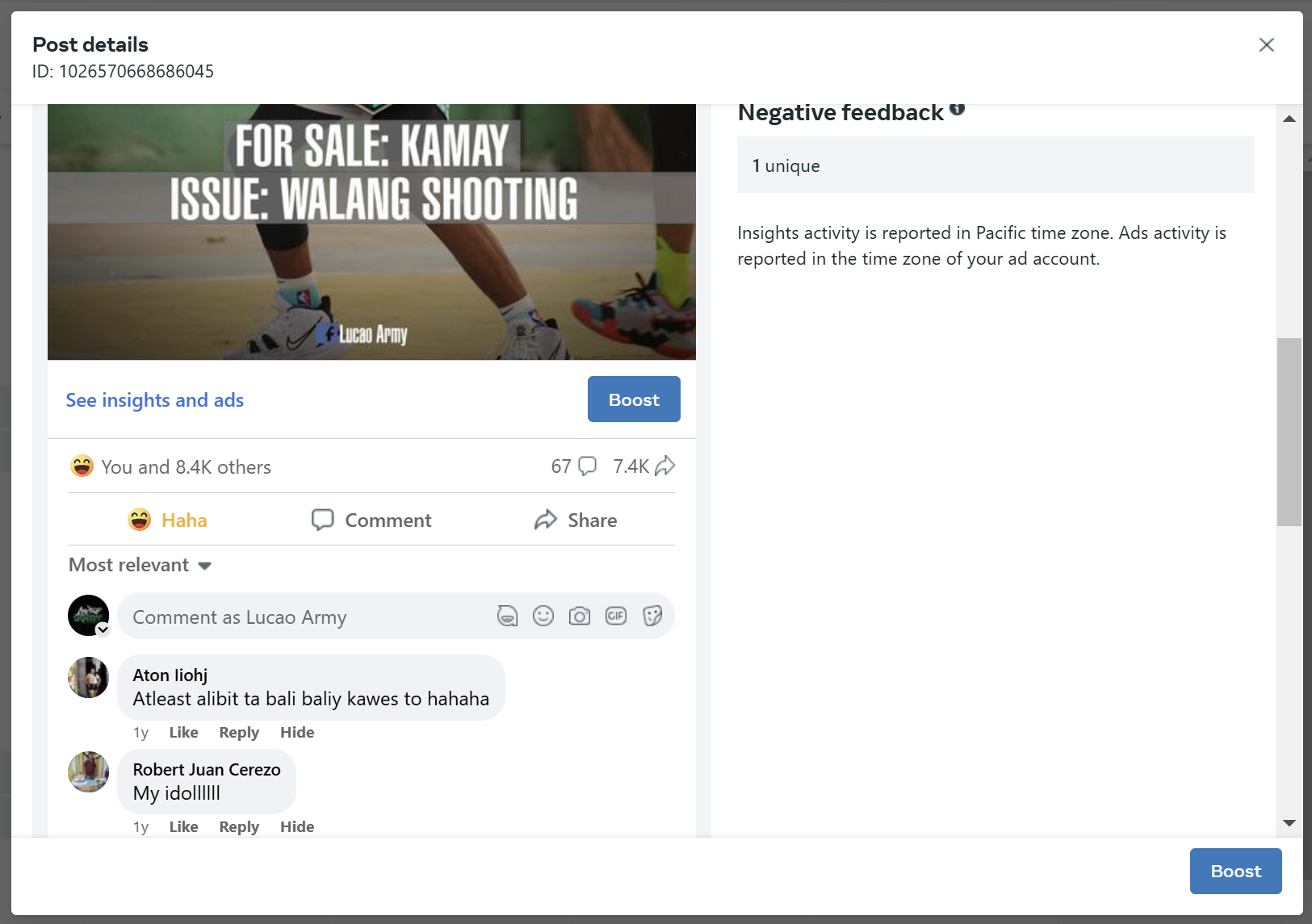Close the Post details dialog

[x=1266, y=45]
